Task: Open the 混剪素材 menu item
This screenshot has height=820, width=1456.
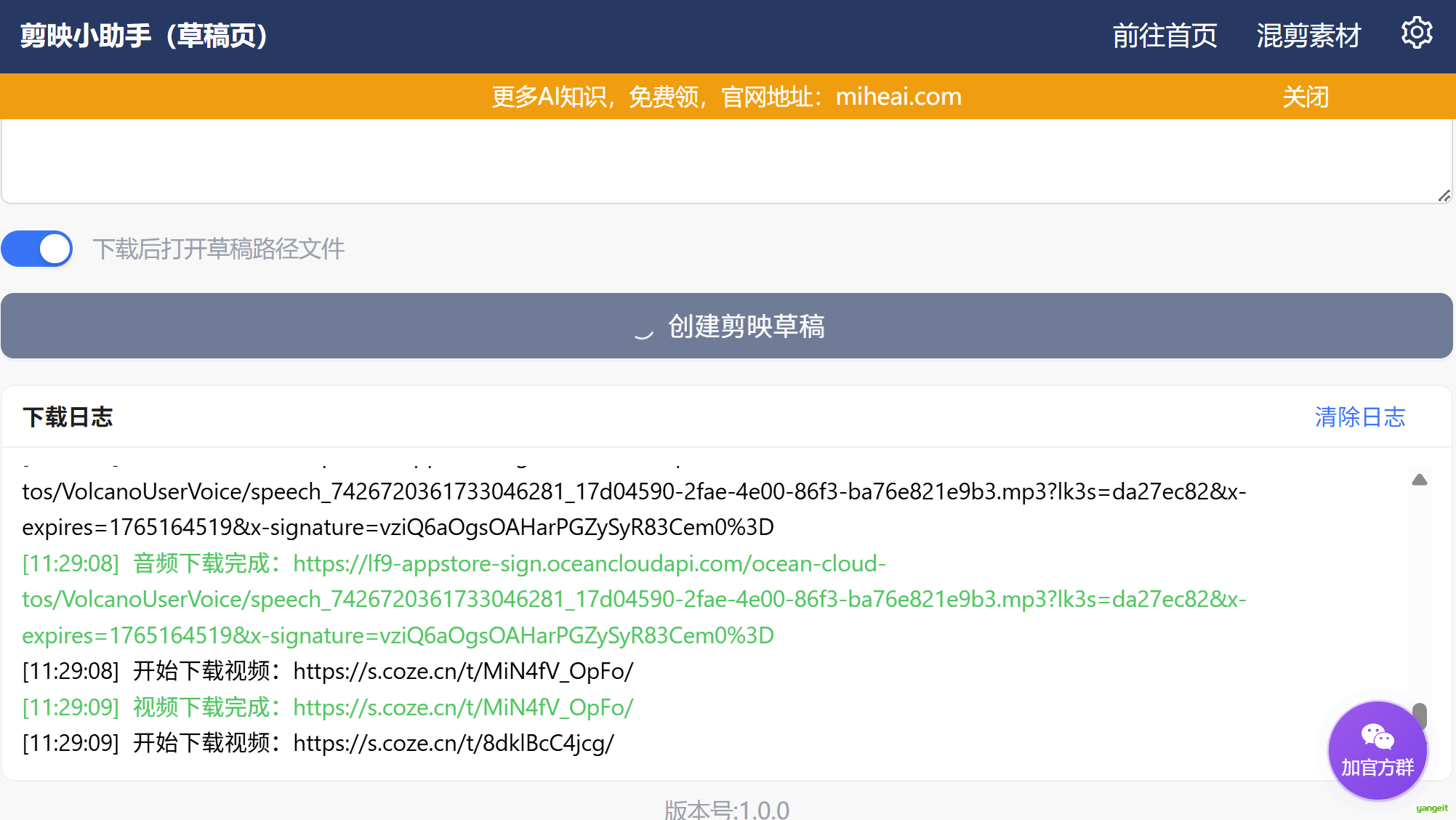Action: (x=1308, y=36)
